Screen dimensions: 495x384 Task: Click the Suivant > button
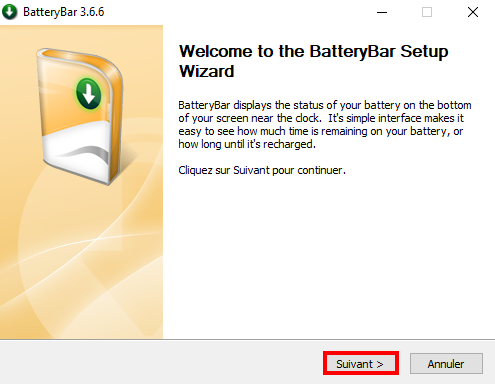[x=361, y=363]
